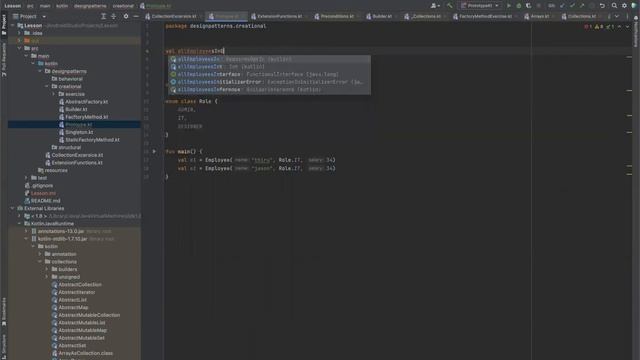Open the Bookmarks side tab
Image resolution: width=640 pixels, height=360 pixels.
point(4,311)
